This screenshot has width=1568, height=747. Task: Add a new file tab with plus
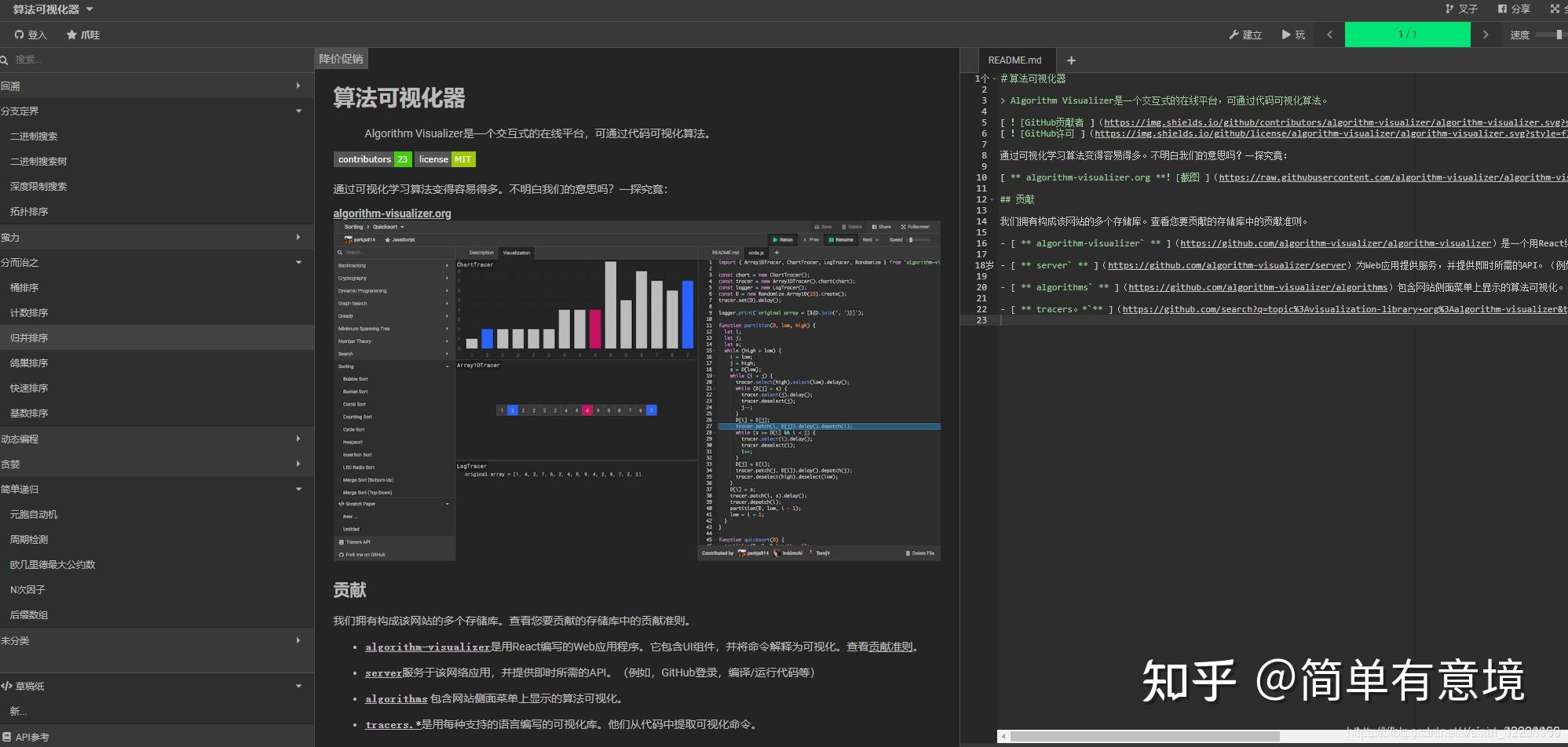pyautogui.click(x=1071, y=60)
